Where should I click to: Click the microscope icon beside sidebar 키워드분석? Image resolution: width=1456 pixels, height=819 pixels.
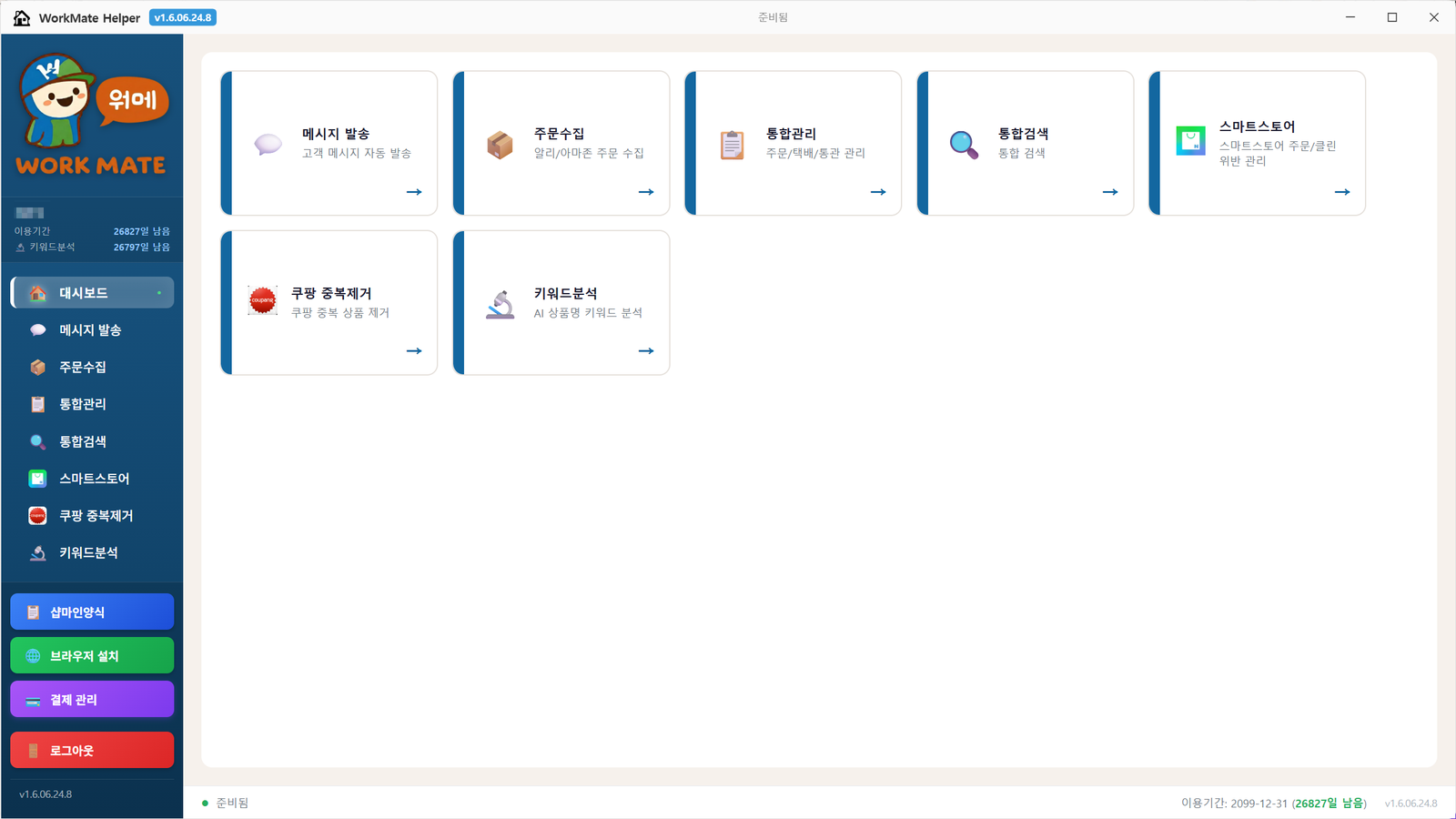pyautogui.click(x=38, y=553)
